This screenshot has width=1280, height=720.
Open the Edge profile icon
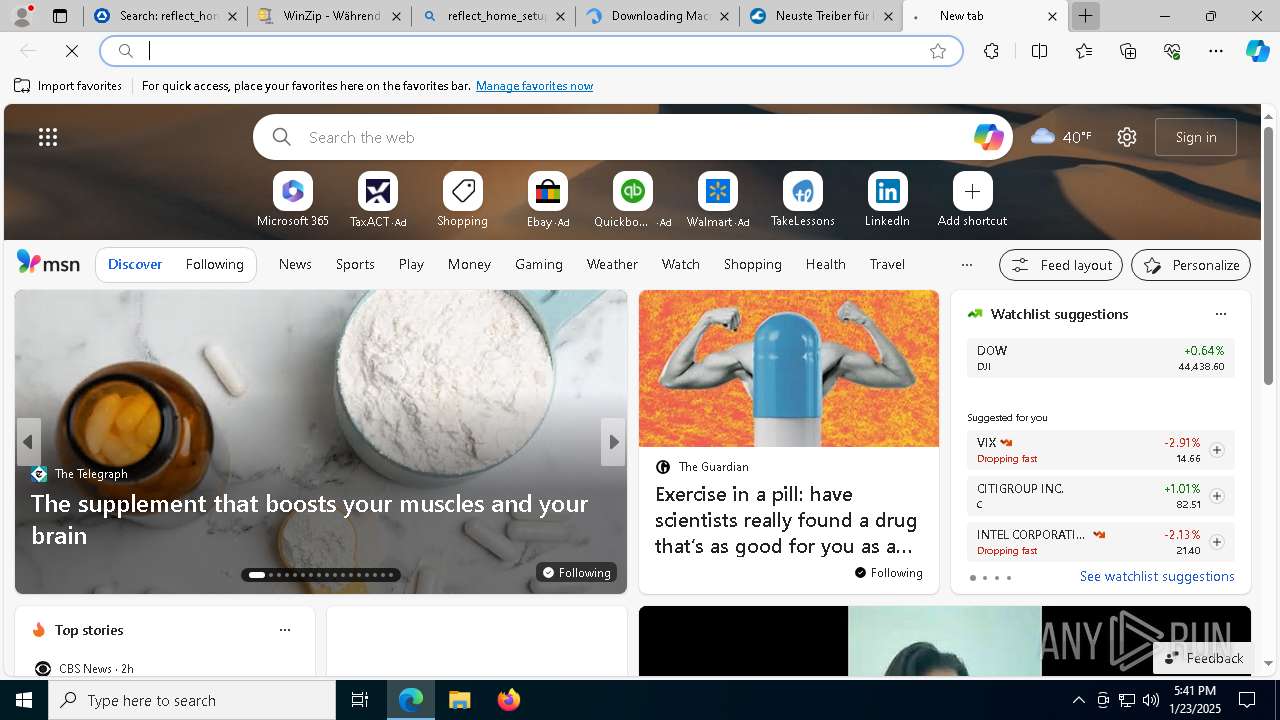click(22, 16)
